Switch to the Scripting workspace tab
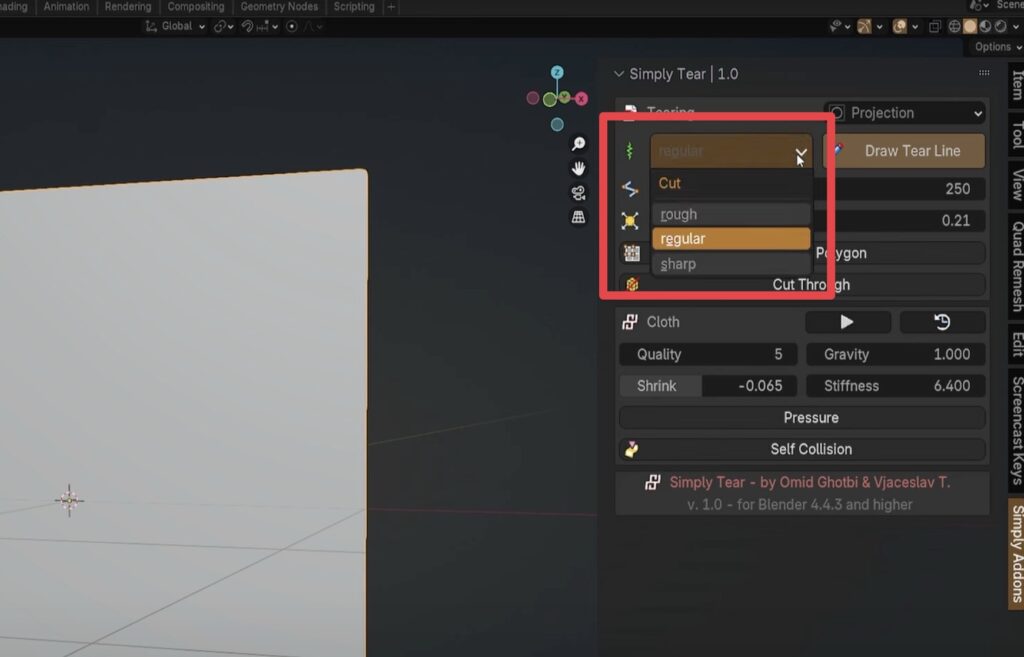1024x657 pixels. pyautogui.click(x=354, y=7)
